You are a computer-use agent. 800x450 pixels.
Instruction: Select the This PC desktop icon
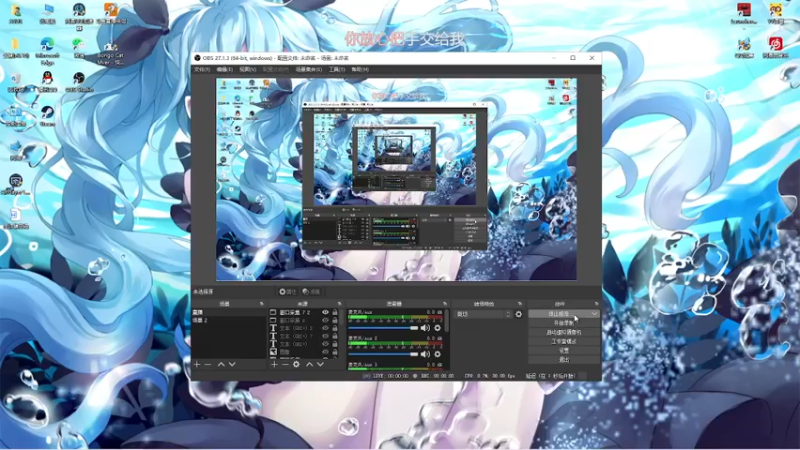pos(47,13)
